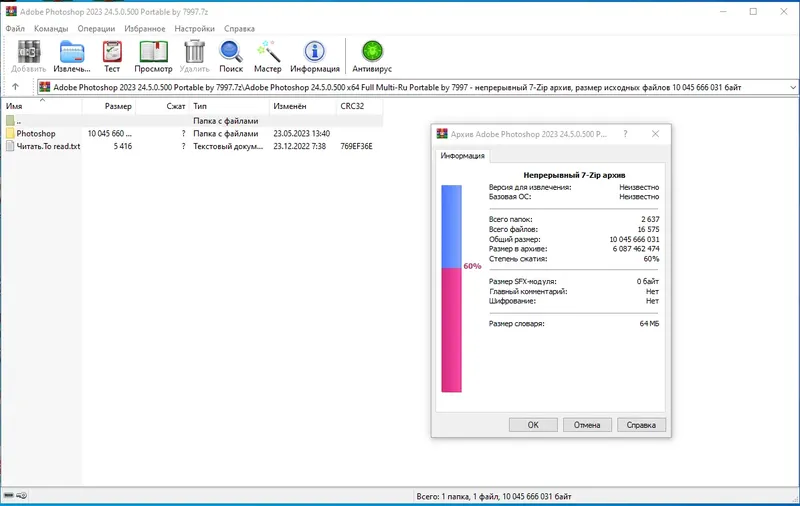
Task: Open Поиск magnifier search icon
Action: [x=231, y=52]
